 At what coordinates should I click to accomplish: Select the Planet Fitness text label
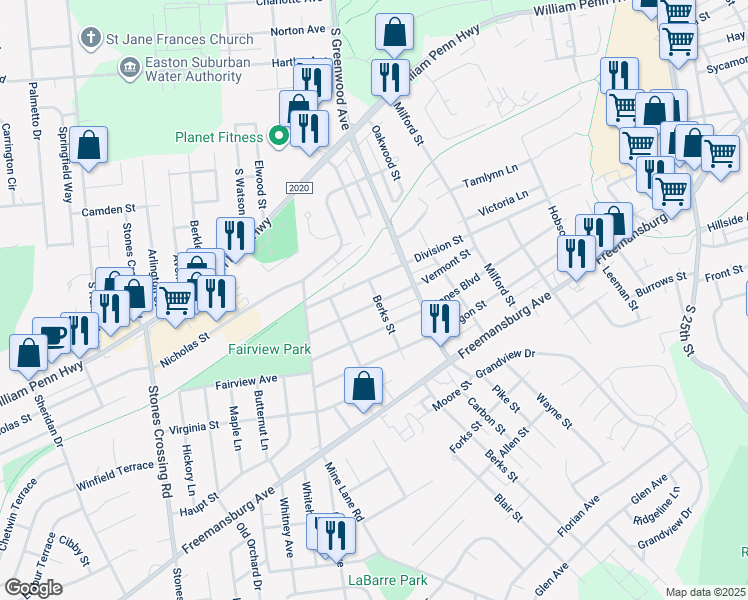(219, 137)
